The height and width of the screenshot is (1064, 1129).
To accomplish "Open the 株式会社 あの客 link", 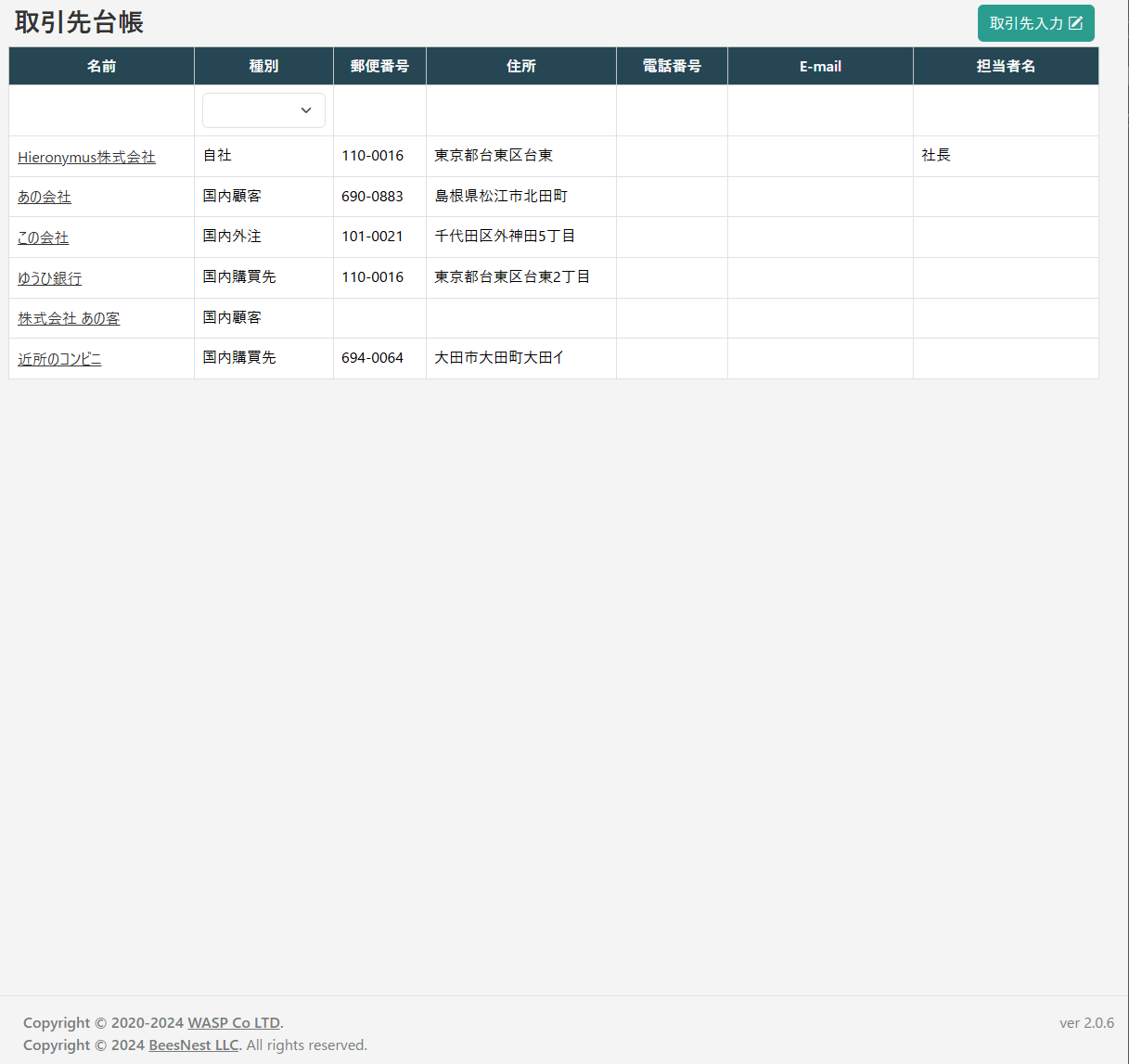I will click(69, 318).
